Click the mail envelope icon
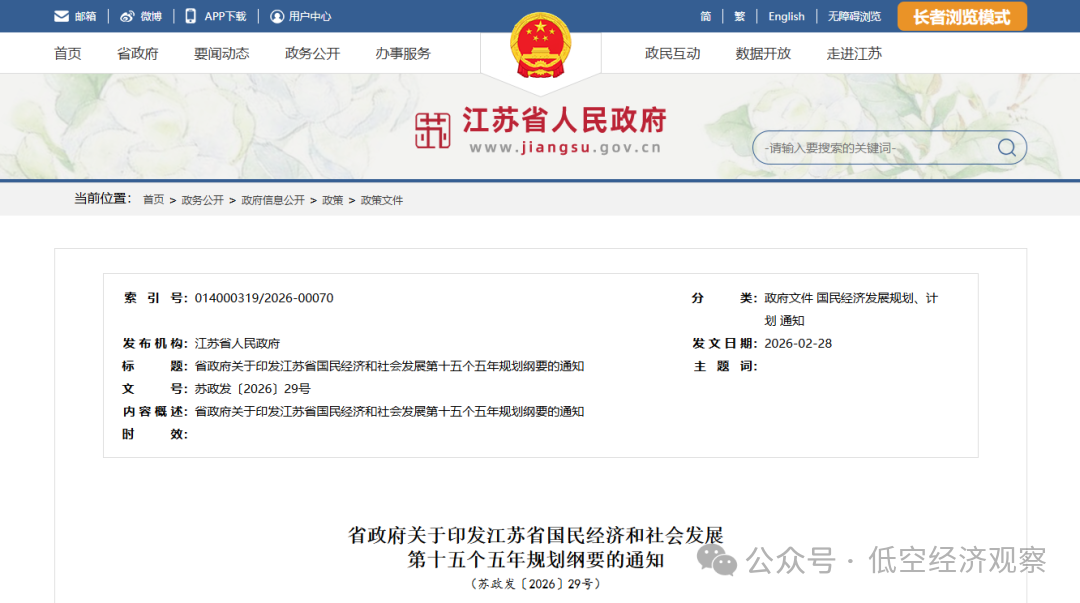 (x=62, y=17)
